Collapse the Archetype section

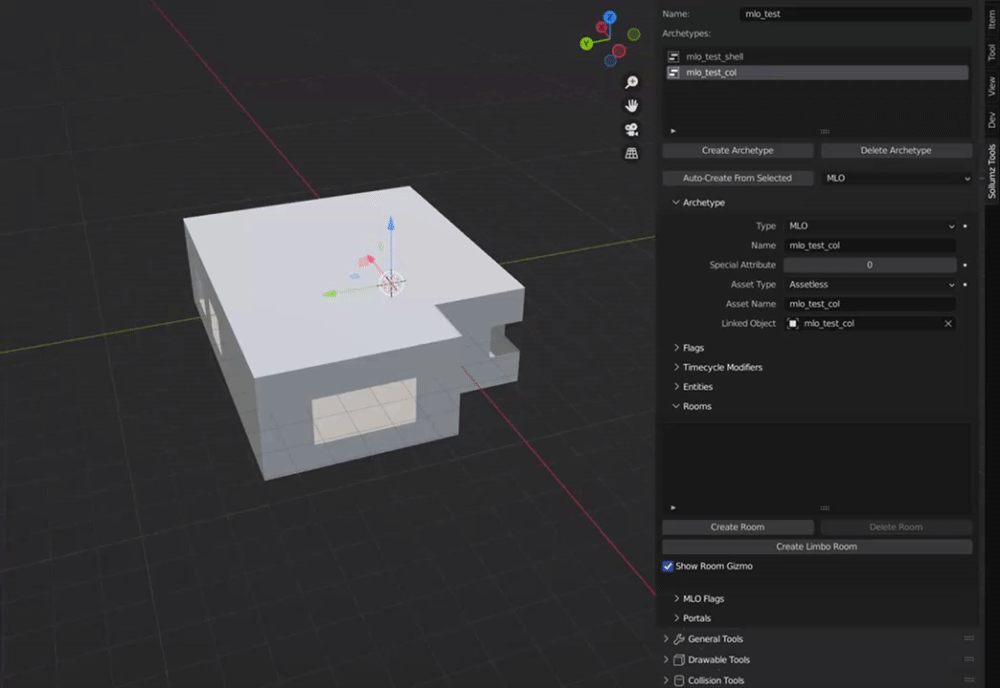click(675, 203)
